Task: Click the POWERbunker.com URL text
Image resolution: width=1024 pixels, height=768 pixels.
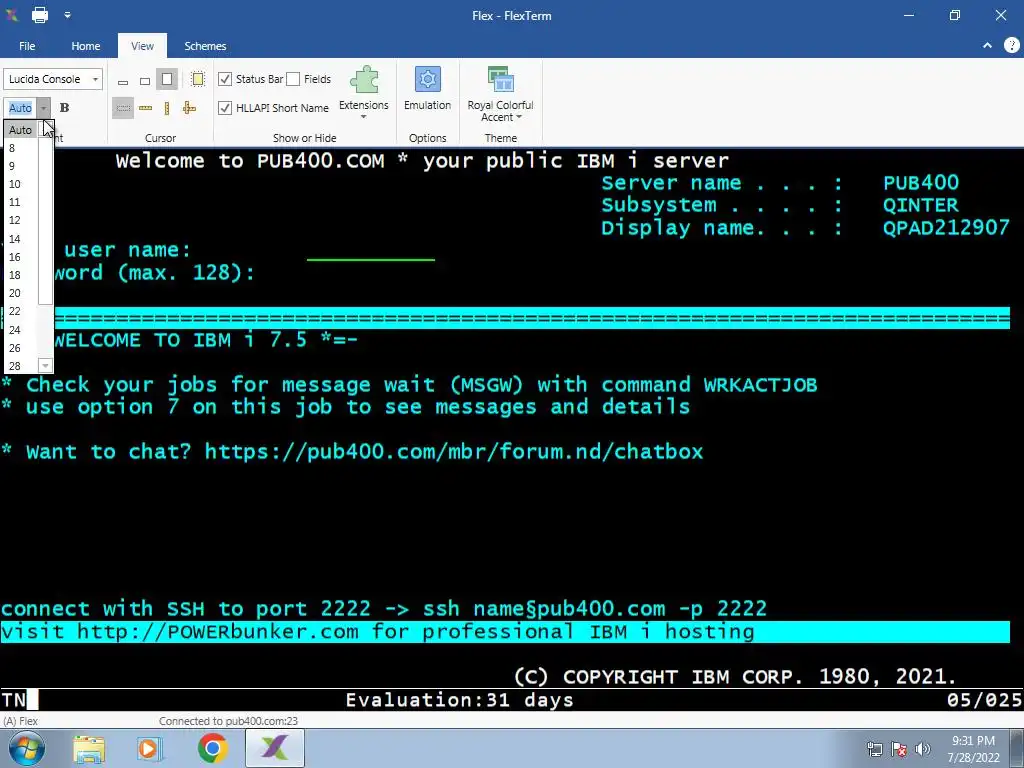Action: point(217,632)
